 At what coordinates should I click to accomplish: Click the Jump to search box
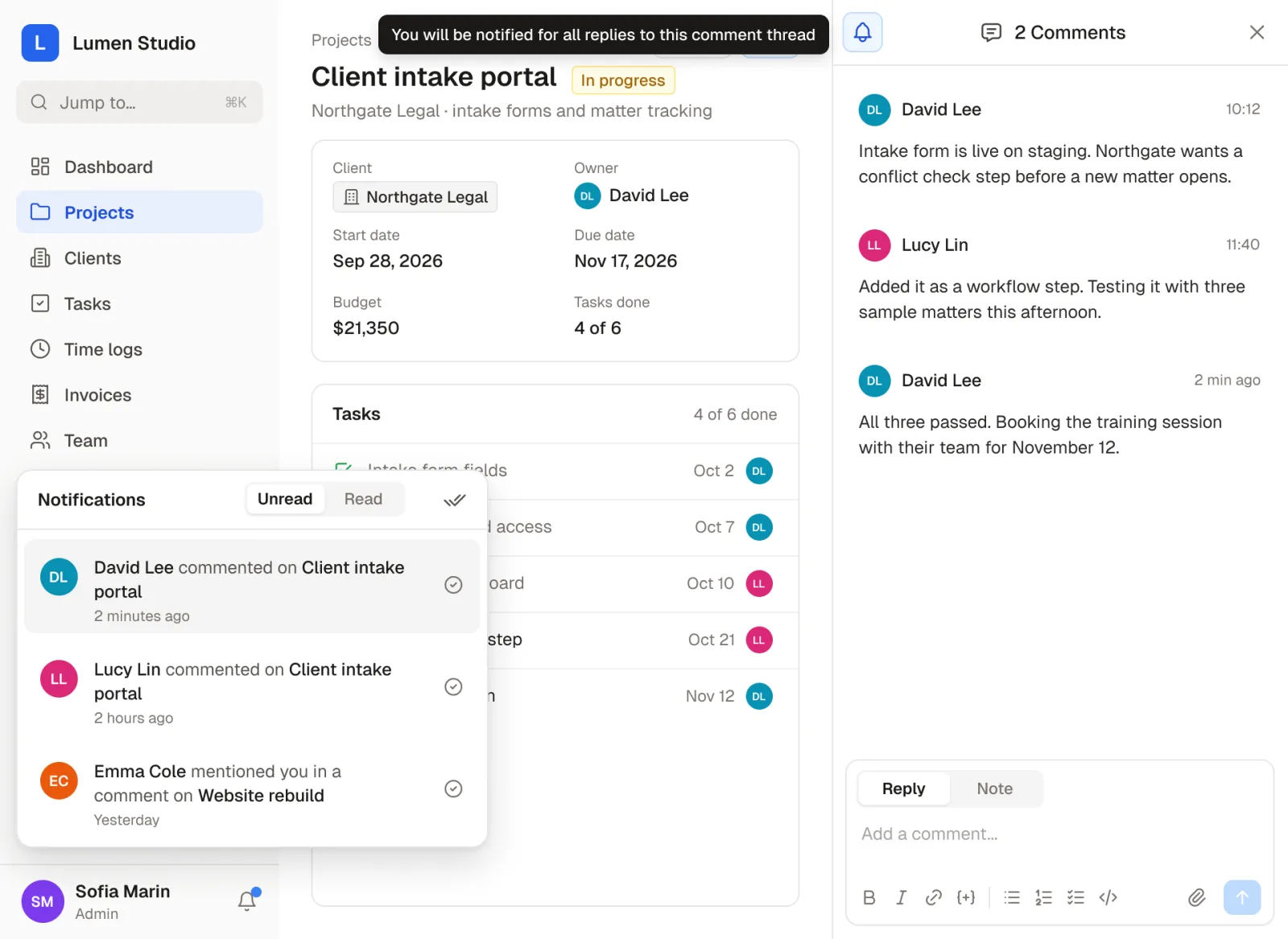click(x=139, y=102)
